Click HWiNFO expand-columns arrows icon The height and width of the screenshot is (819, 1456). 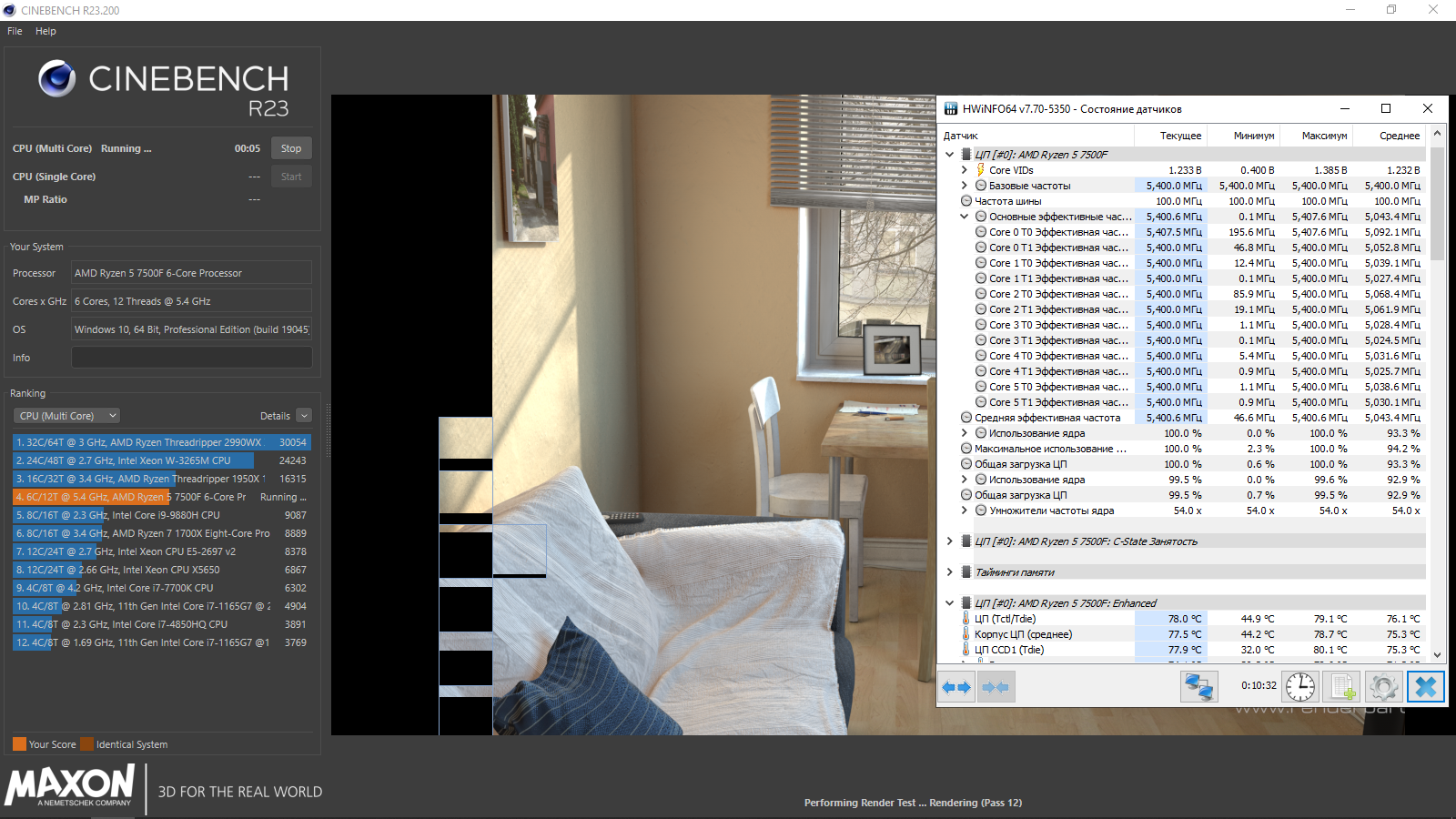pos(955,687)
